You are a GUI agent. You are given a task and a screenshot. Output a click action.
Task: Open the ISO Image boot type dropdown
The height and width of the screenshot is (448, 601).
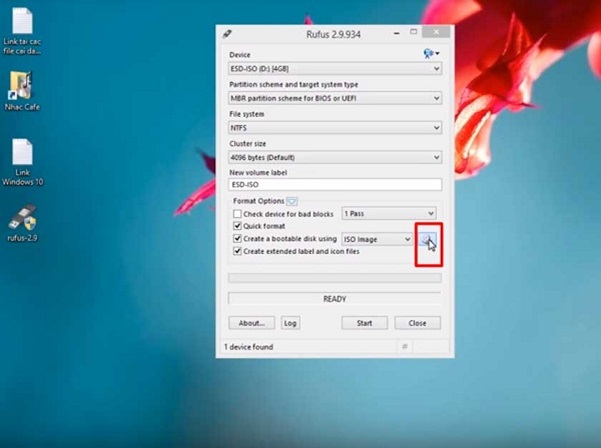377,239
